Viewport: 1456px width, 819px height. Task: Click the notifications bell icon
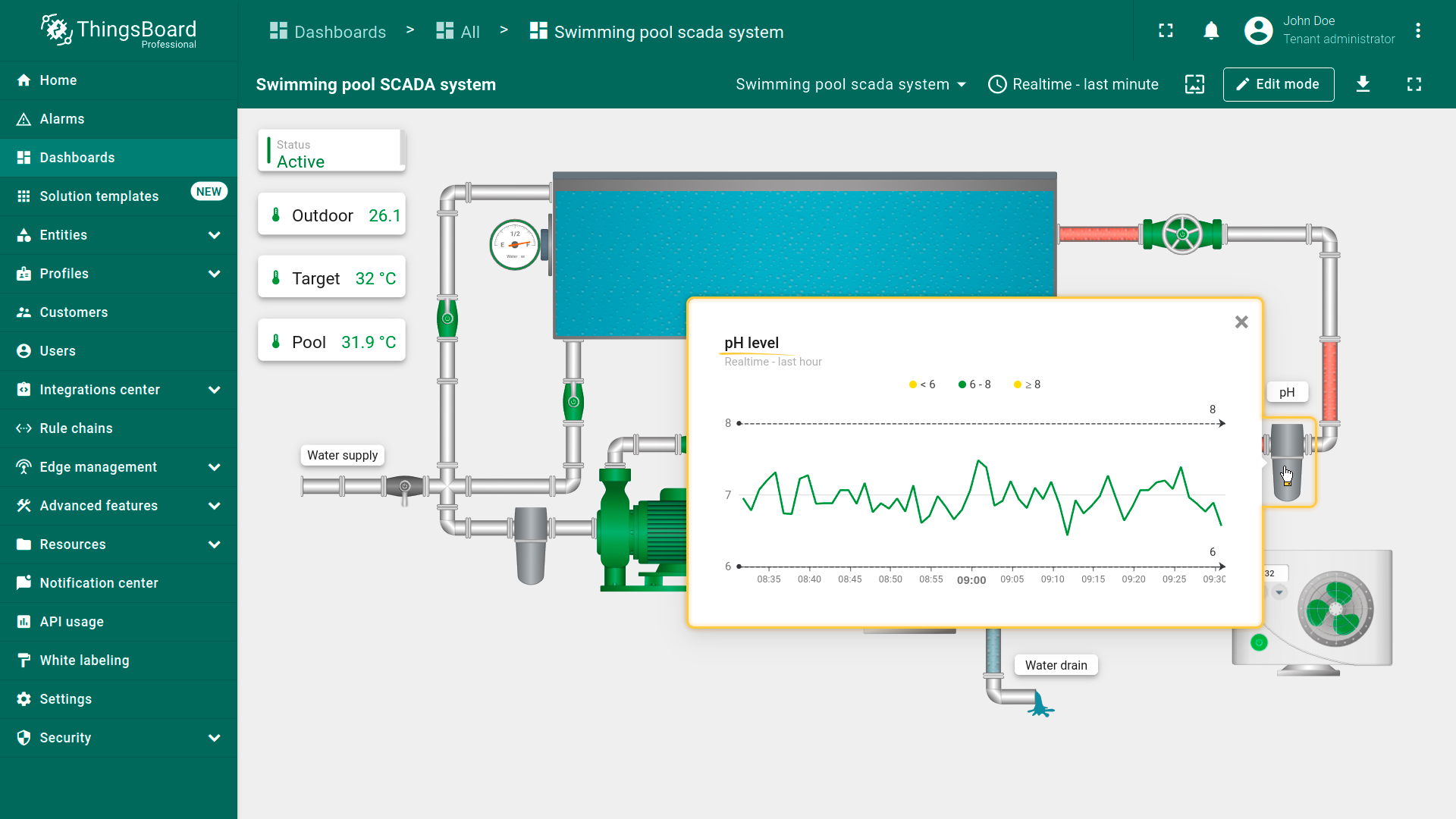point(1211,31)
